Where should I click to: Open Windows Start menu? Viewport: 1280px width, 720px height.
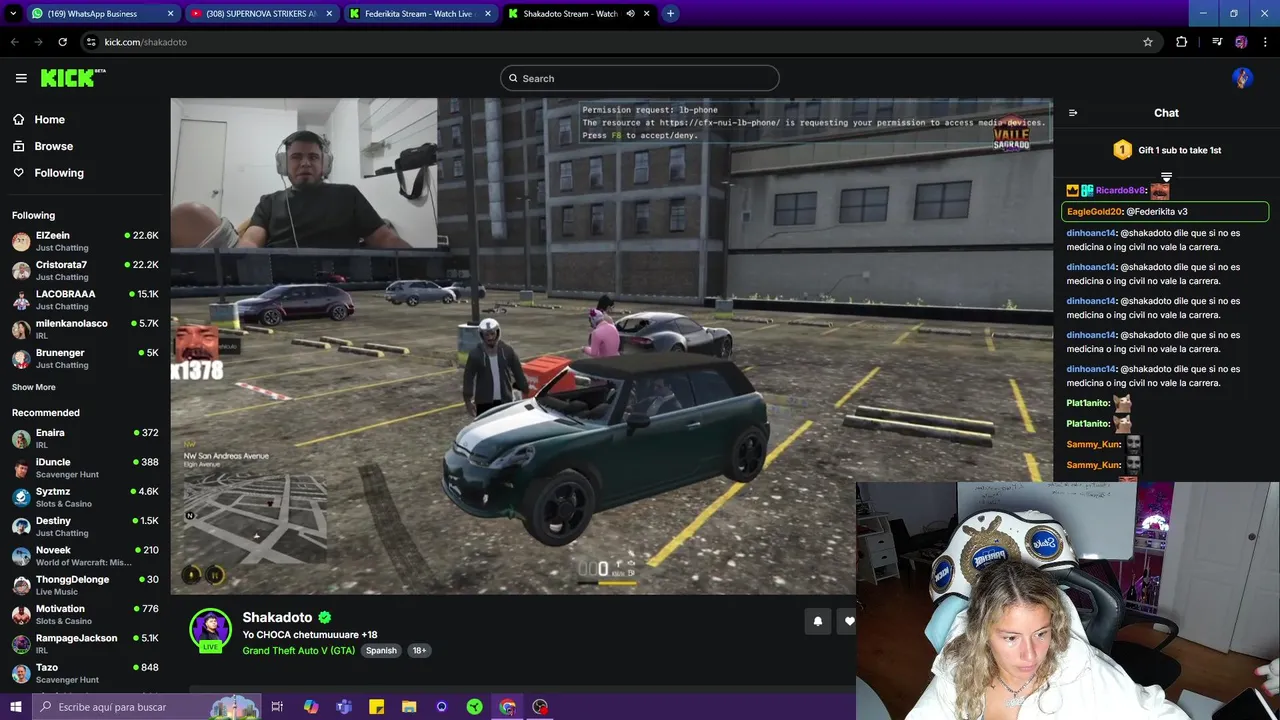click(15, 707)
